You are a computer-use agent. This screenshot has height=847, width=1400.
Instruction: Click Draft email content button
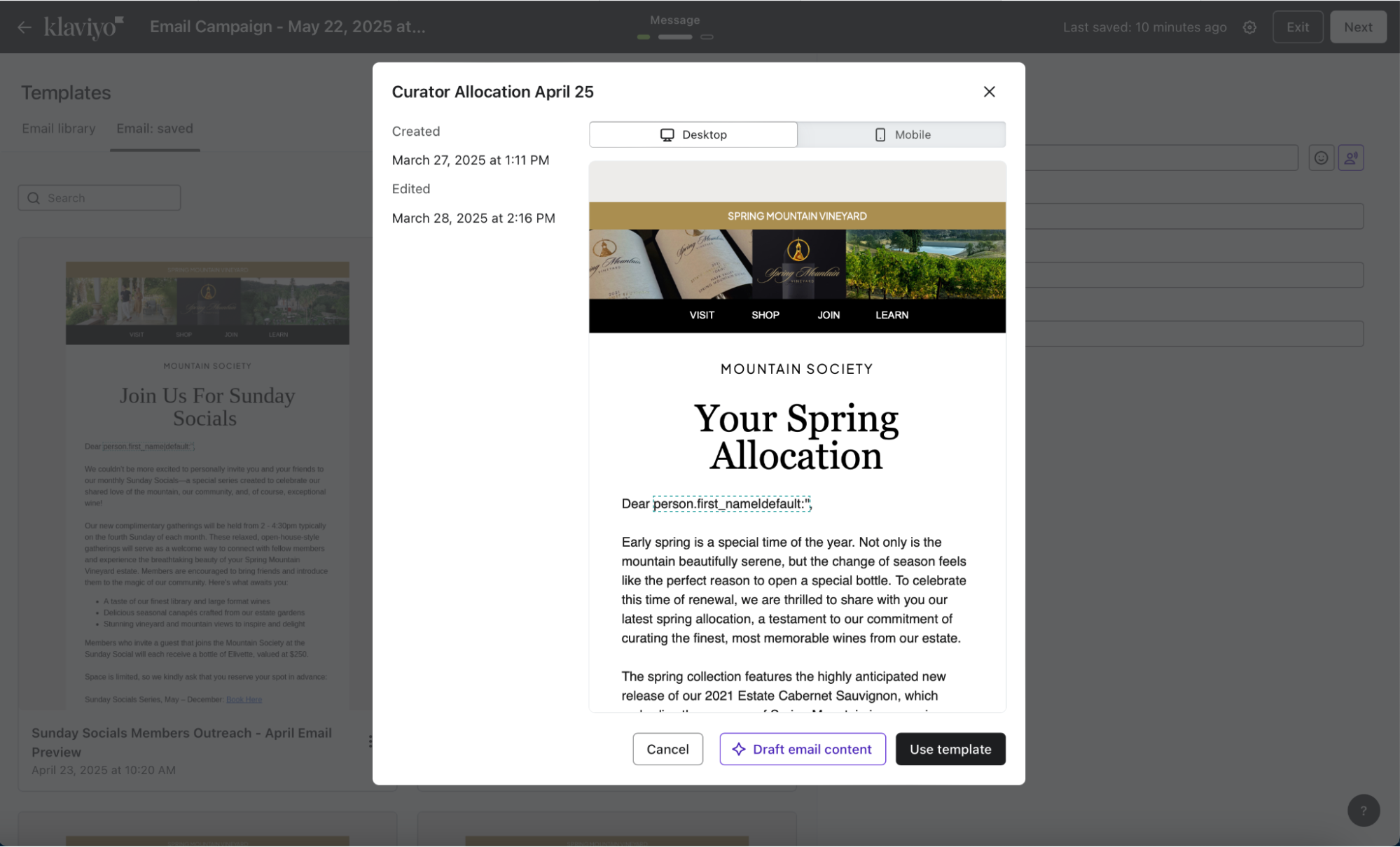coord(803,749)
